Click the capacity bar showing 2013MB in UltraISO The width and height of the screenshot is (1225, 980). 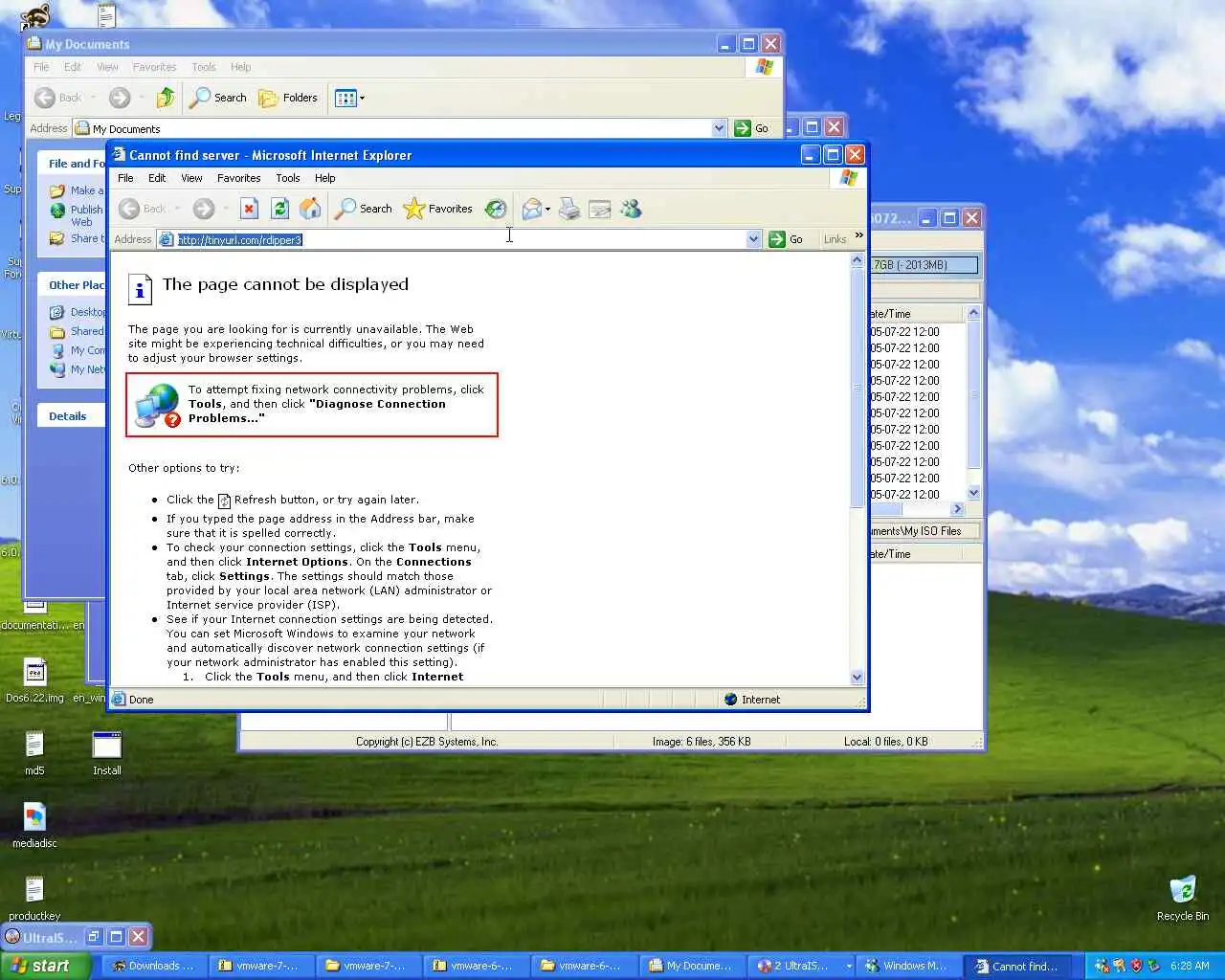click(924, 265)
